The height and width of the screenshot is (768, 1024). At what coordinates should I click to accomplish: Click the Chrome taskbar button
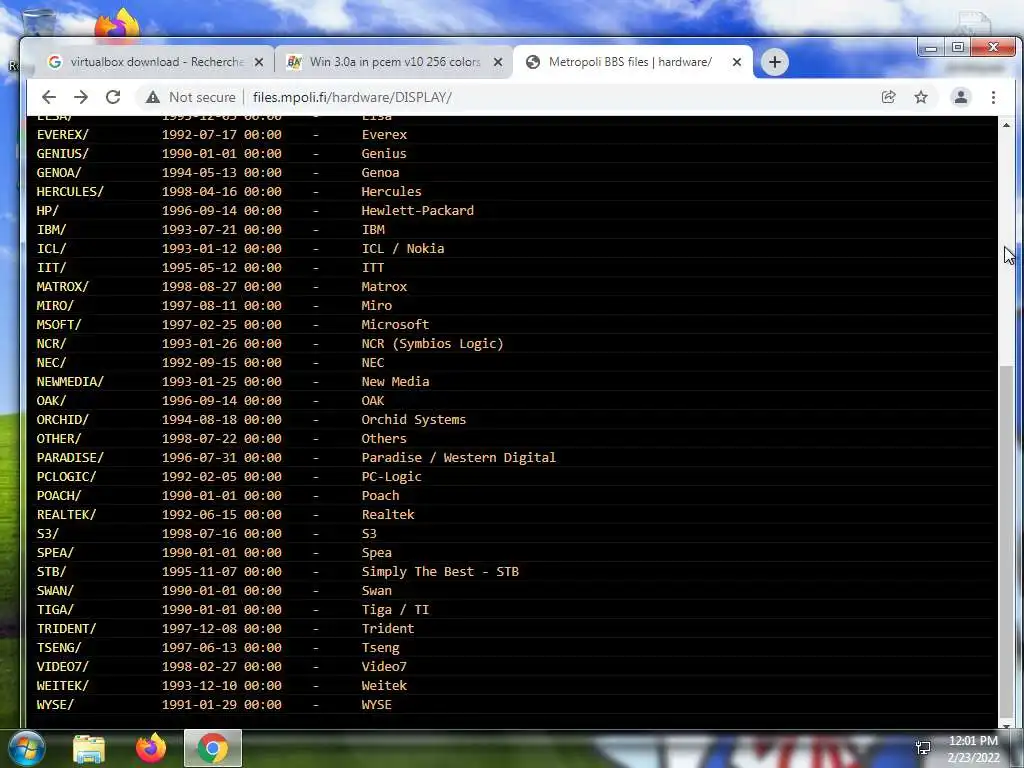[213, 748]
